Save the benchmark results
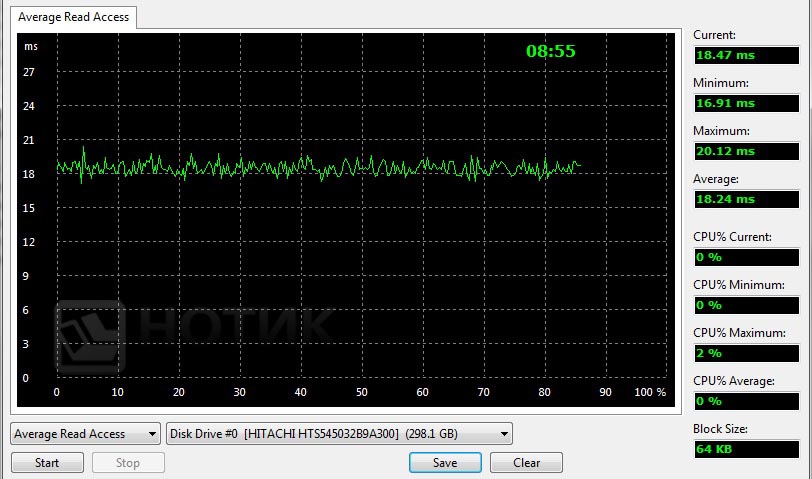Screen dimensions: 812x479 coord(445,462)
